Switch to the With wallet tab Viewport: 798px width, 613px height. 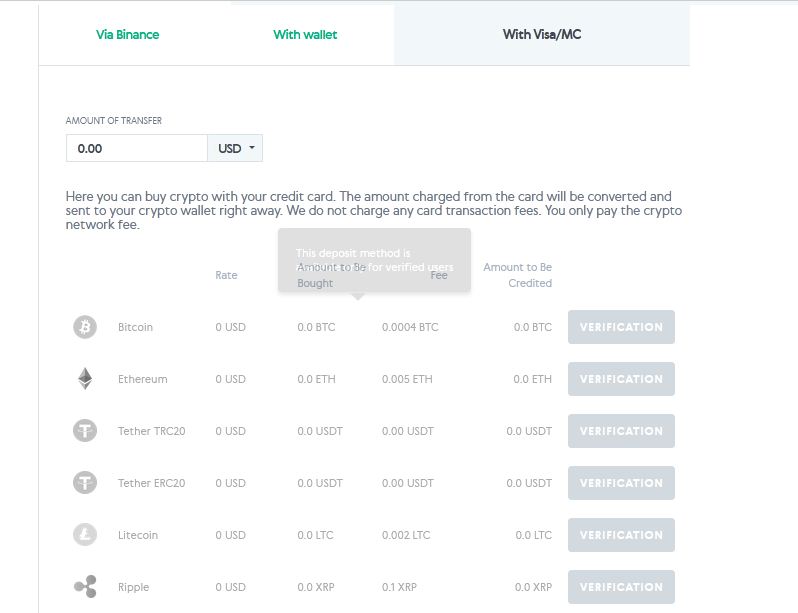[x=305, y=35]
